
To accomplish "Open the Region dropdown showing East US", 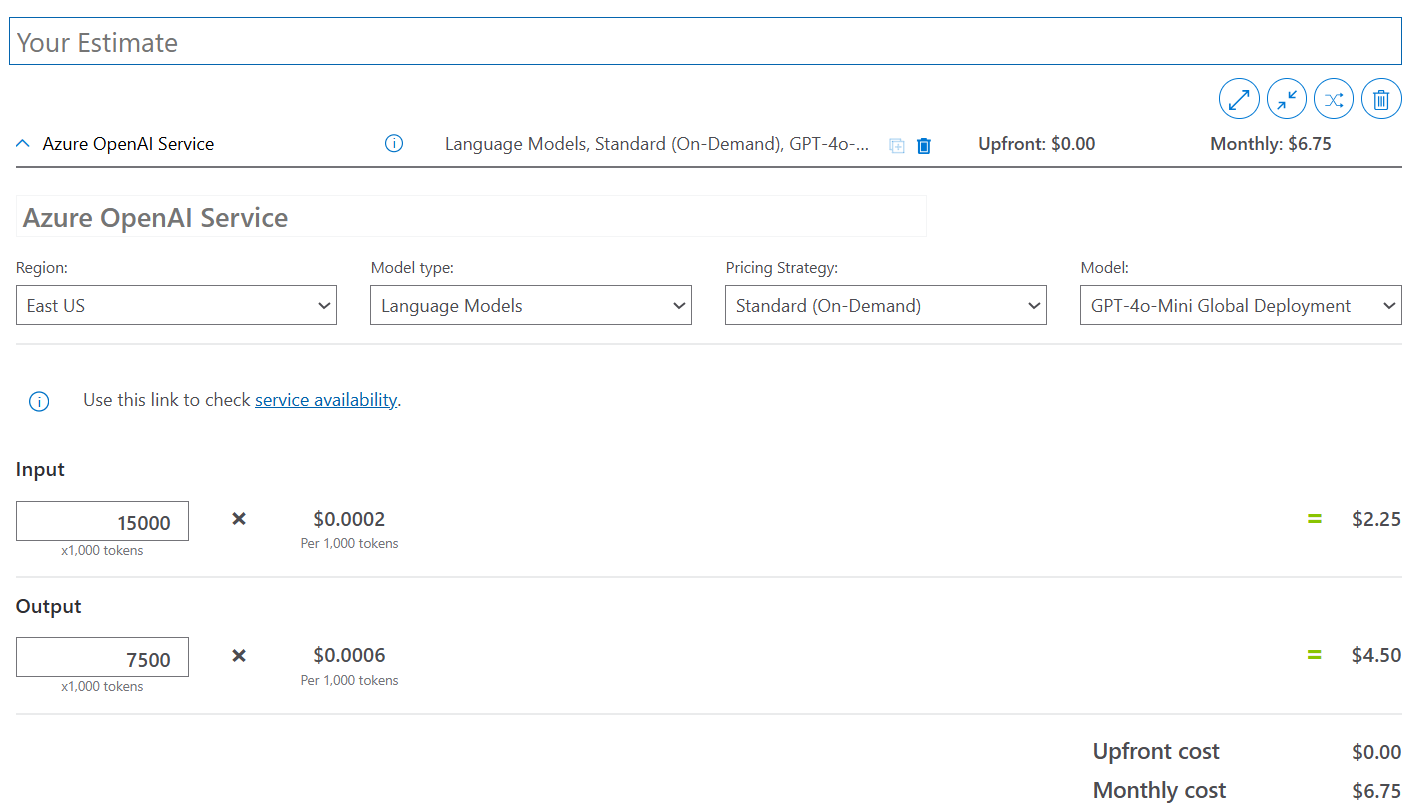I will (x=176, y=305).
